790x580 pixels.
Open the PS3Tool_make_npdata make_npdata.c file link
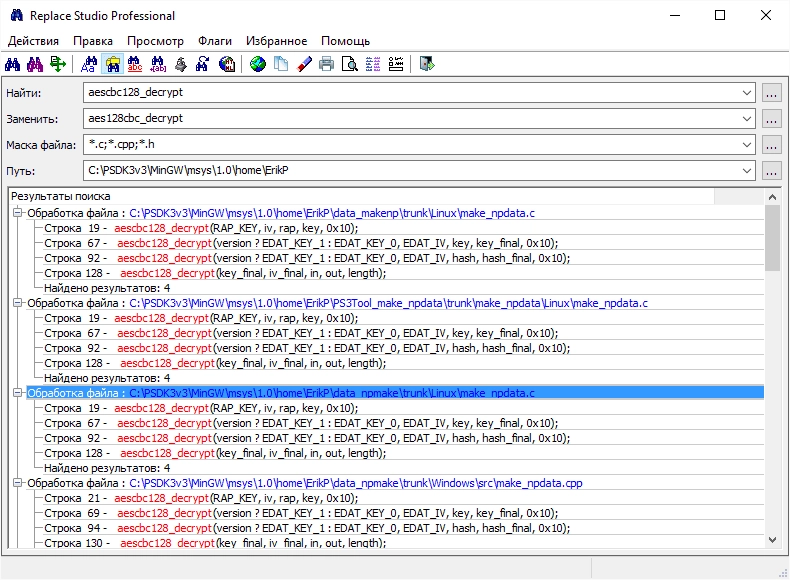coord(388,303)
